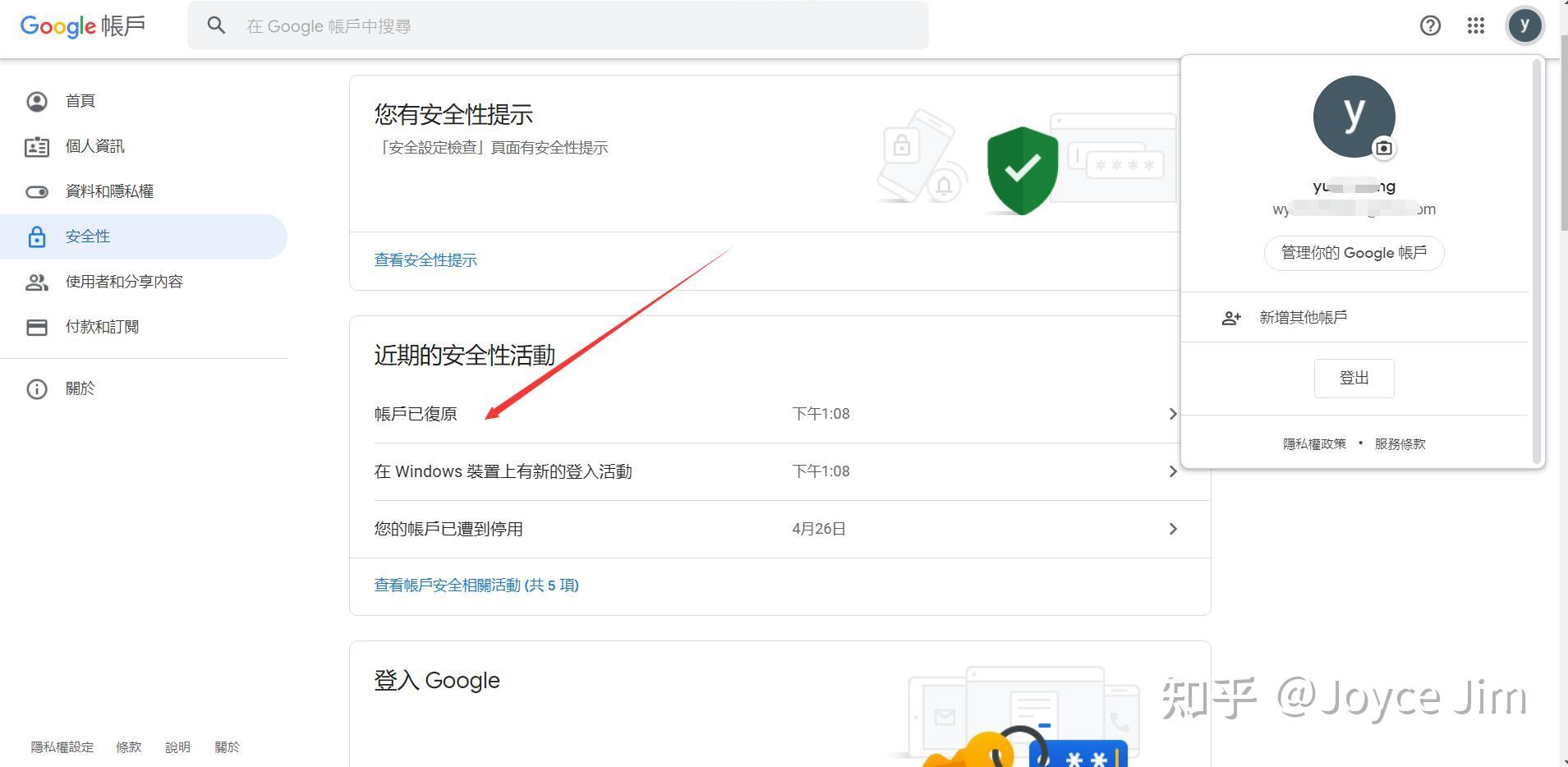Focus the 在 Google 帳戶中搜尋 search field
Image resolution: width=1568 pixels, height=767 pixels.
click(x=558, y=26)
